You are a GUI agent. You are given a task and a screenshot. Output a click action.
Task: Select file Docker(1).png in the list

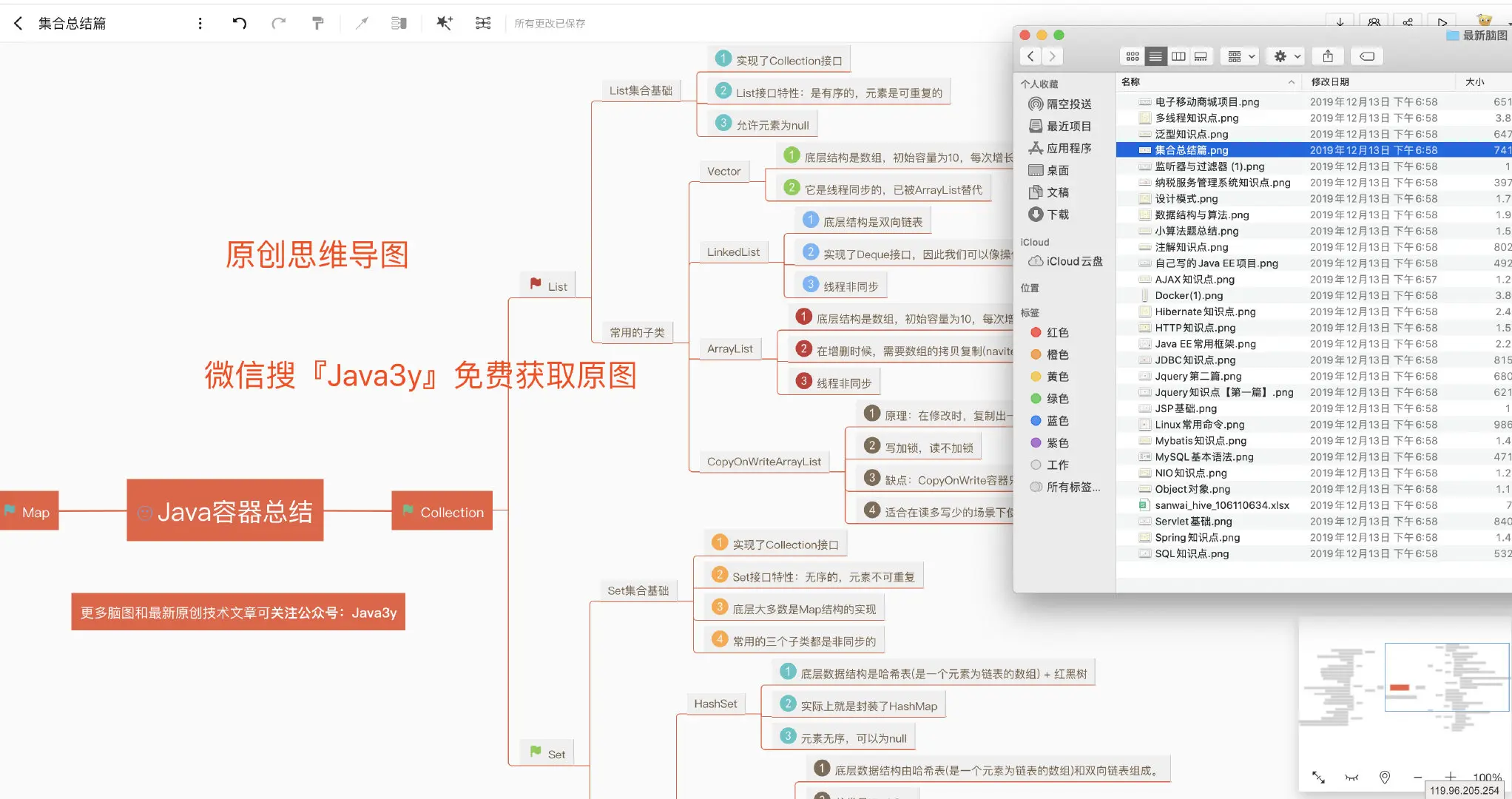tap(1189, 295)
